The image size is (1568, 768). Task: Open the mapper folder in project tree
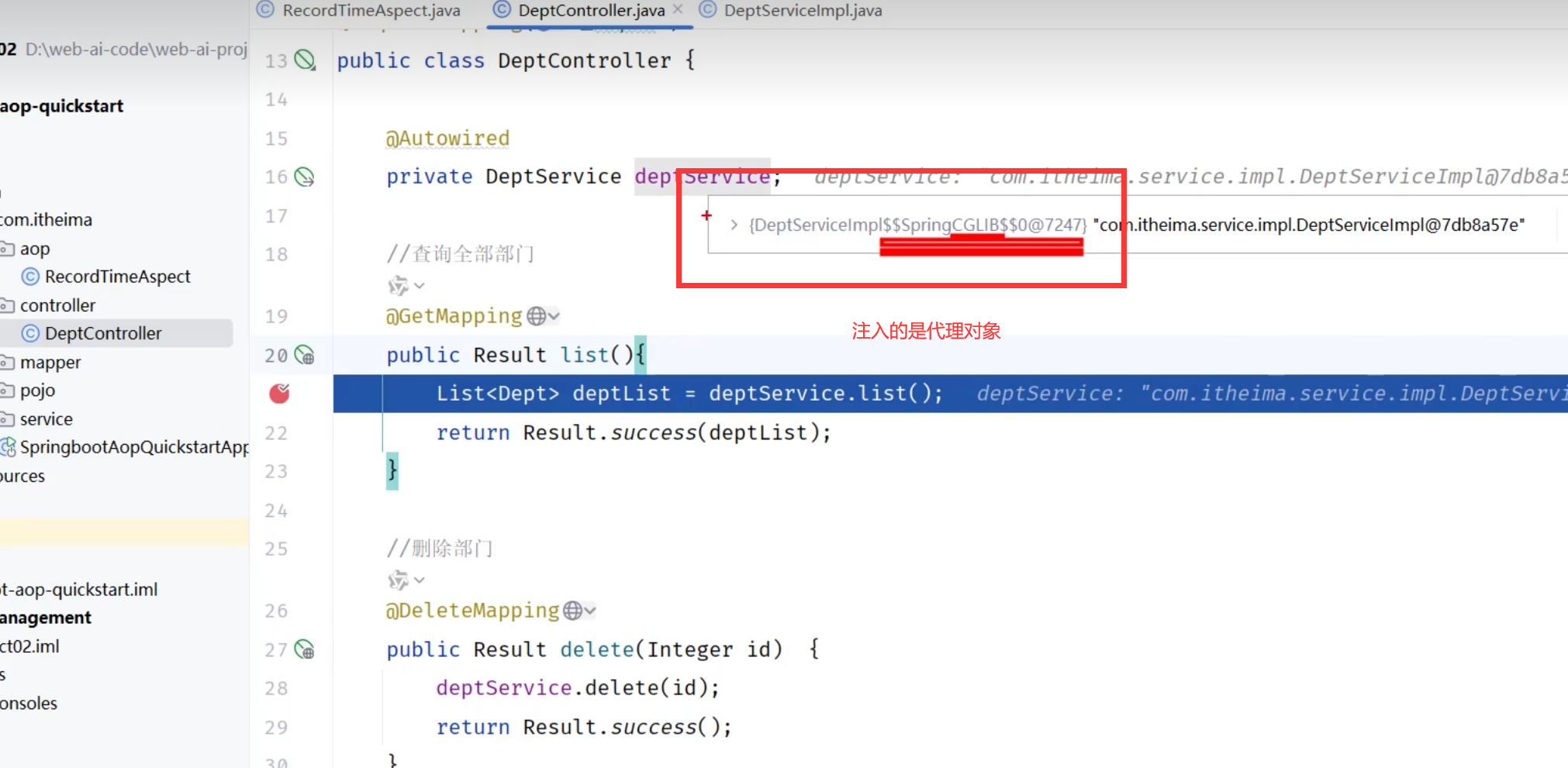[x=50, y=362]
